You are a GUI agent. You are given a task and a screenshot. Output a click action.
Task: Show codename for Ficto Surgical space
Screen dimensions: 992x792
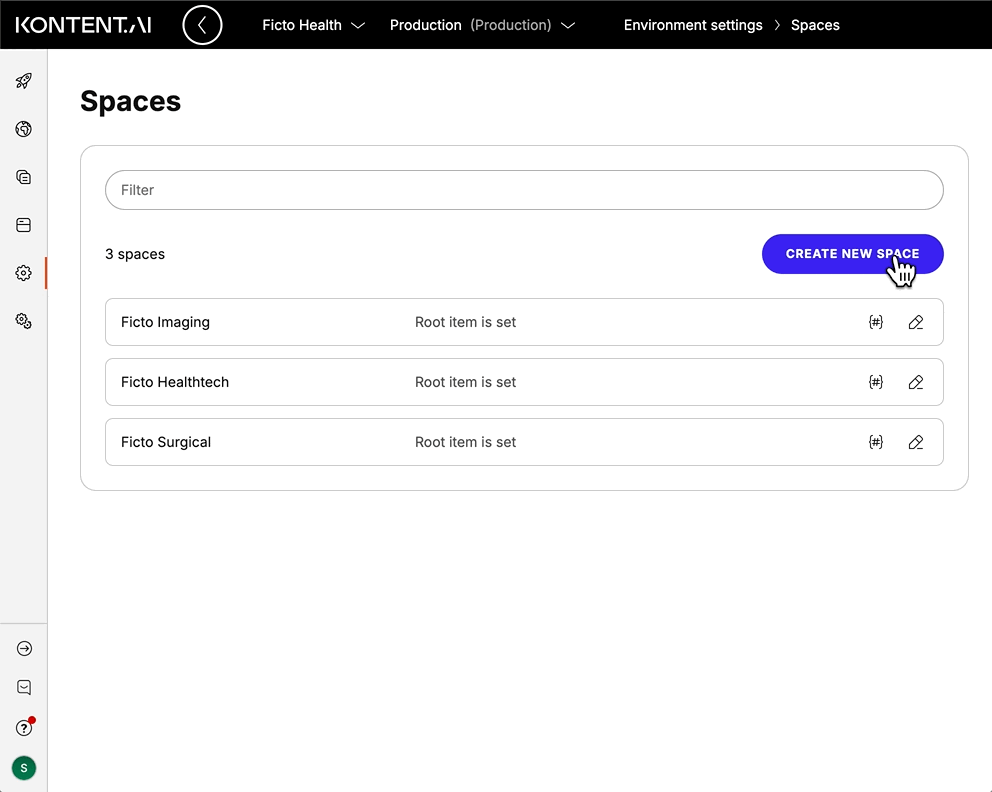coord(876,442)
